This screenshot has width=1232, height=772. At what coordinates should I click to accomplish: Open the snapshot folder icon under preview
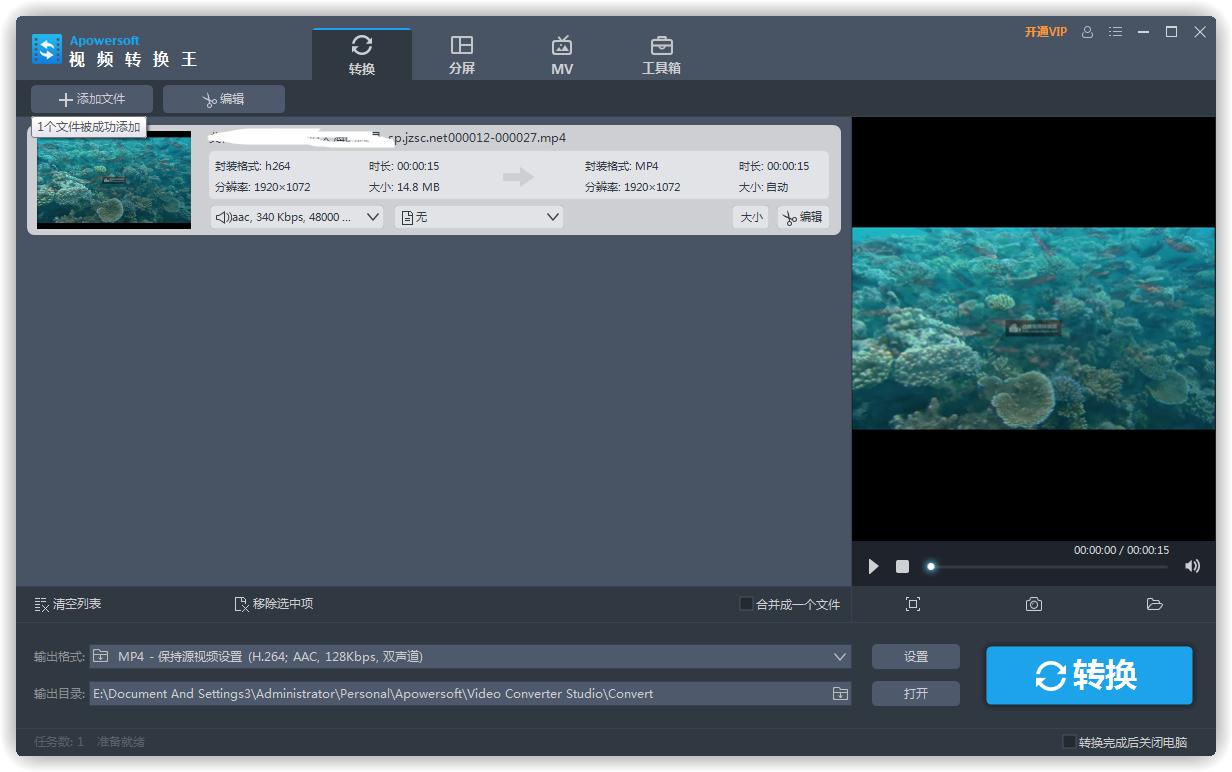(1154, 604)
